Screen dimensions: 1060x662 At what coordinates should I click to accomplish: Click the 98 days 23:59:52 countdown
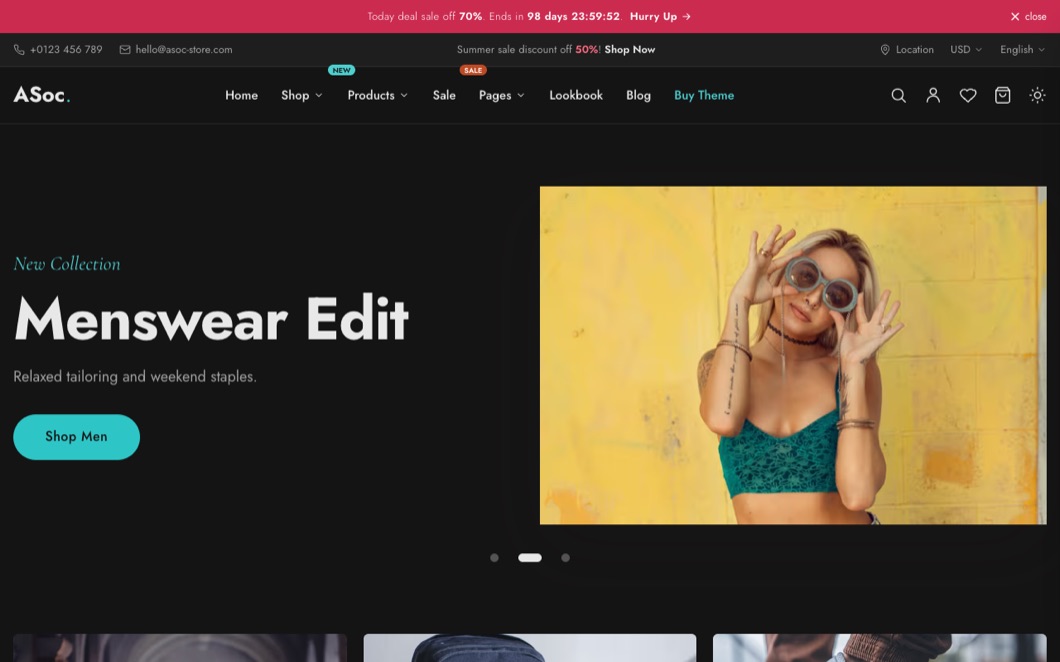coord(573,16)
